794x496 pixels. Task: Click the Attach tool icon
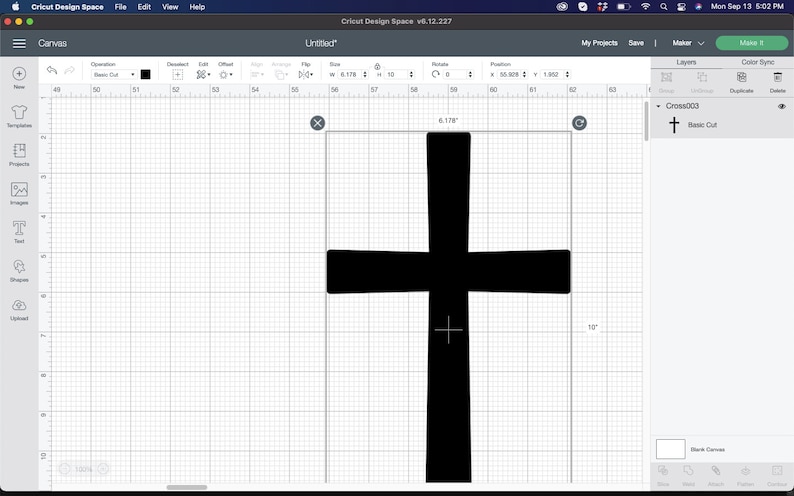[x=716, y=471]
